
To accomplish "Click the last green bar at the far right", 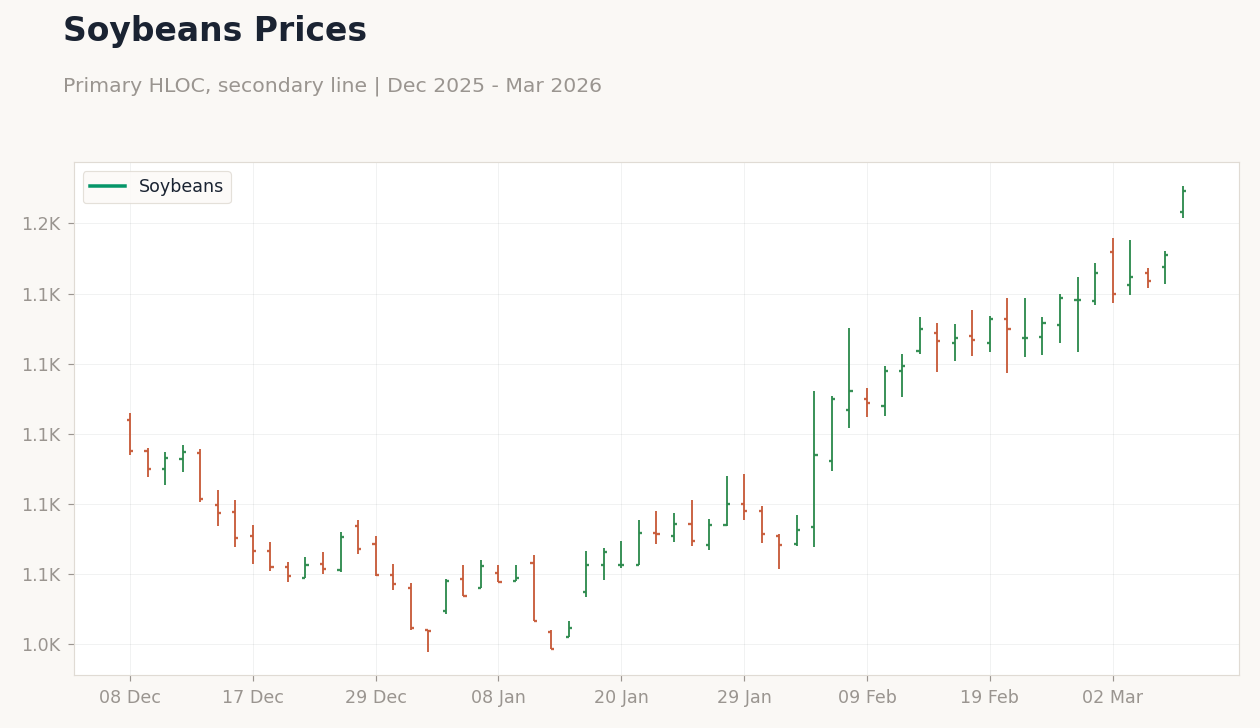I will coord(1183,202).
